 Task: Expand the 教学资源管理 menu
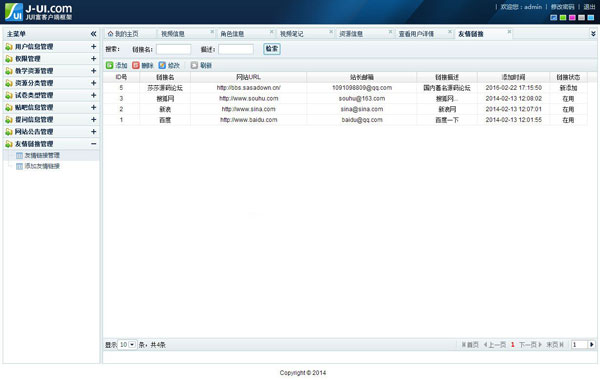tap(93, 71)
